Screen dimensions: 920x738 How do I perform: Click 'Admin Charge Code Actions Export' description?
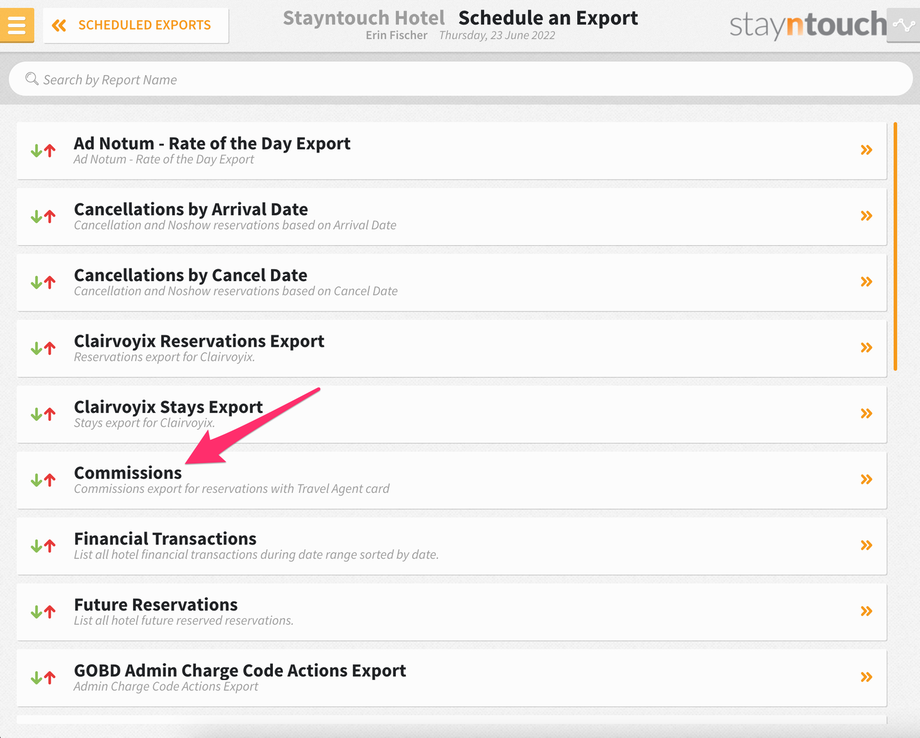[166, 686]
